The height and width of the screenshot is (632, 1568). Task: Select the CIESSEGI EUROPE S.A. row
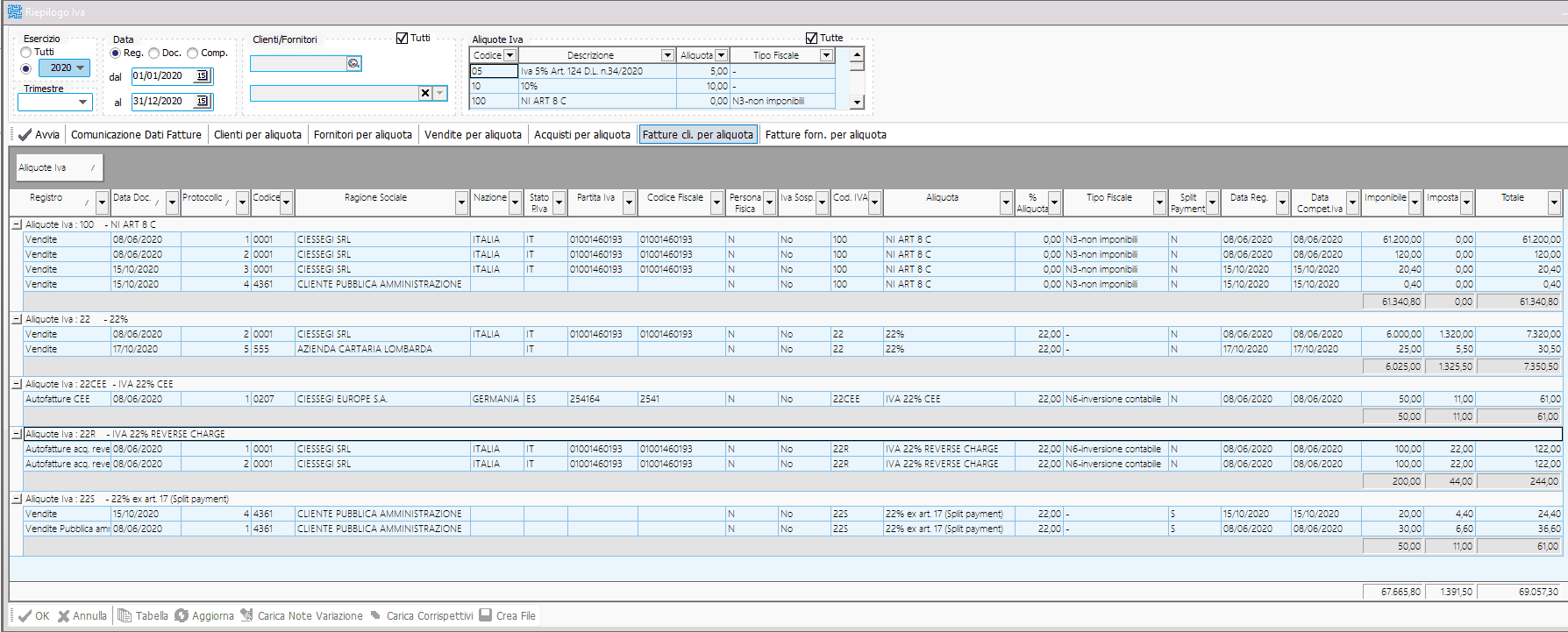793,399
